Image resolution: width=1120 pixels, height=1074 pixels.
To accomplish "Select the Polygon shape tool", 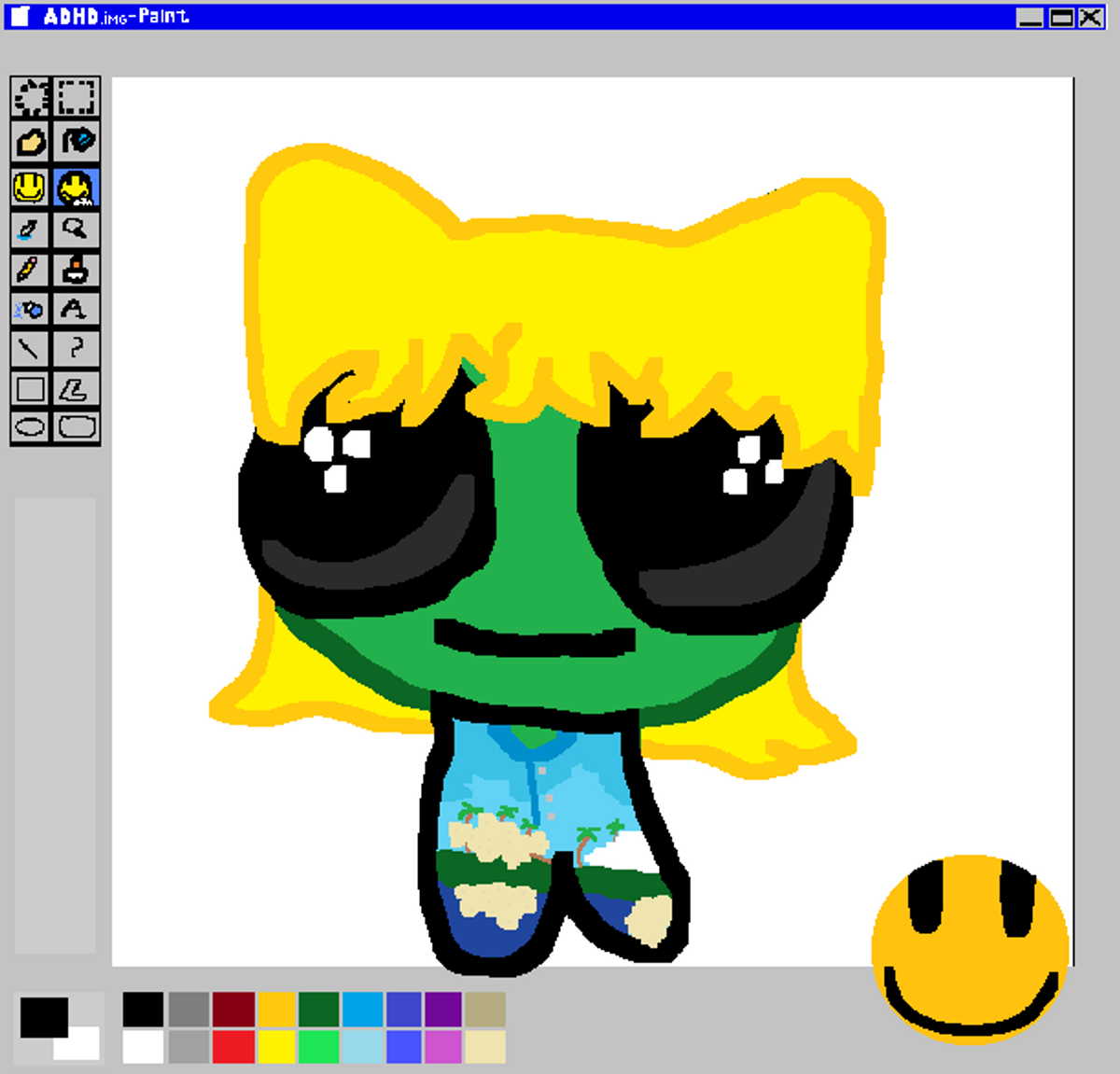I will 77,389.
